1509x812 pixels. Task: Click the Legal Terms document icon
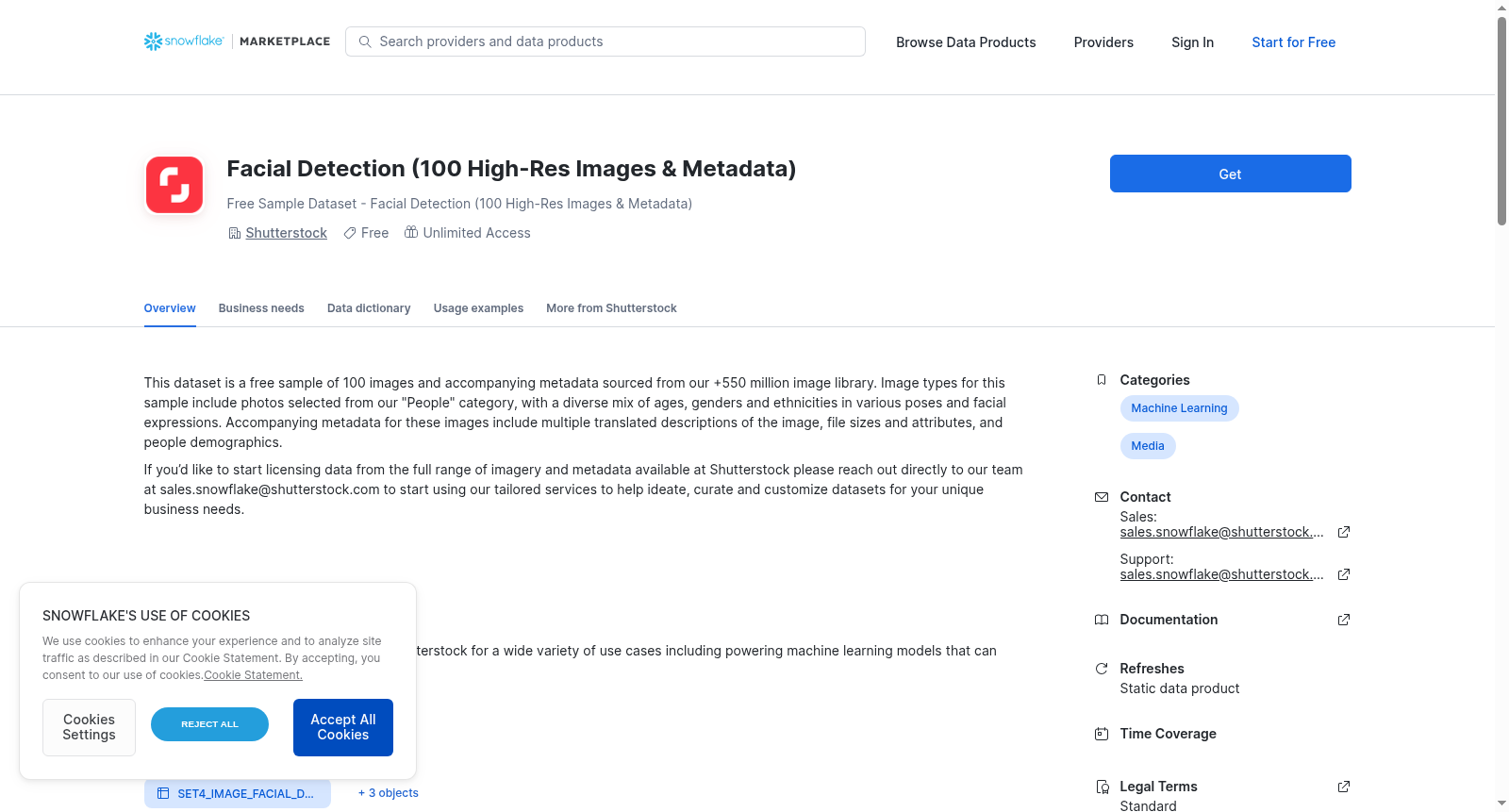click(x=1102, y=787)
